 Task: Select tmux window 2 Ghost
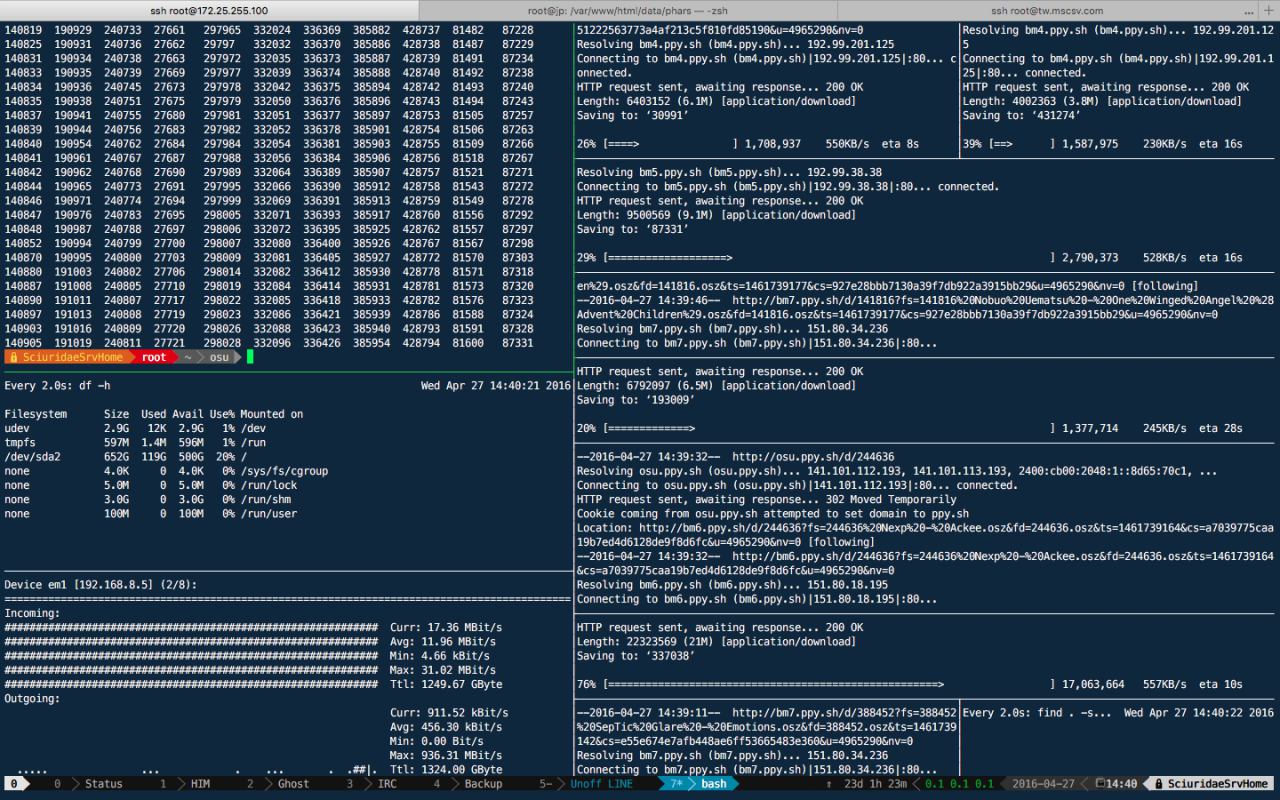click(x=280, y=784)
